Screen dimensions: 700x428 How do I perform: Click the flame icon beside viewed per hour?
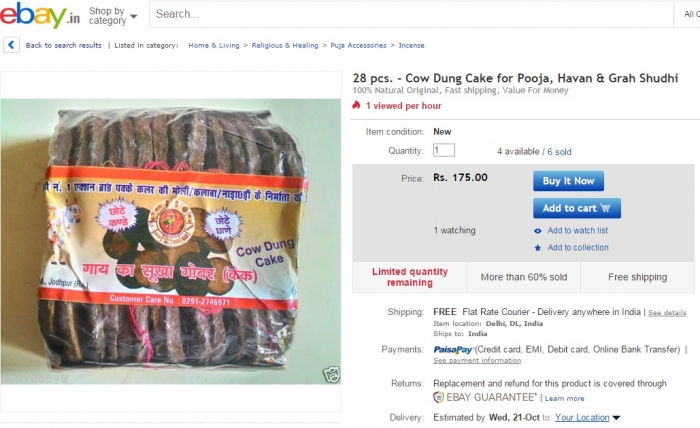pyautogui.click(x=356, y=105)
